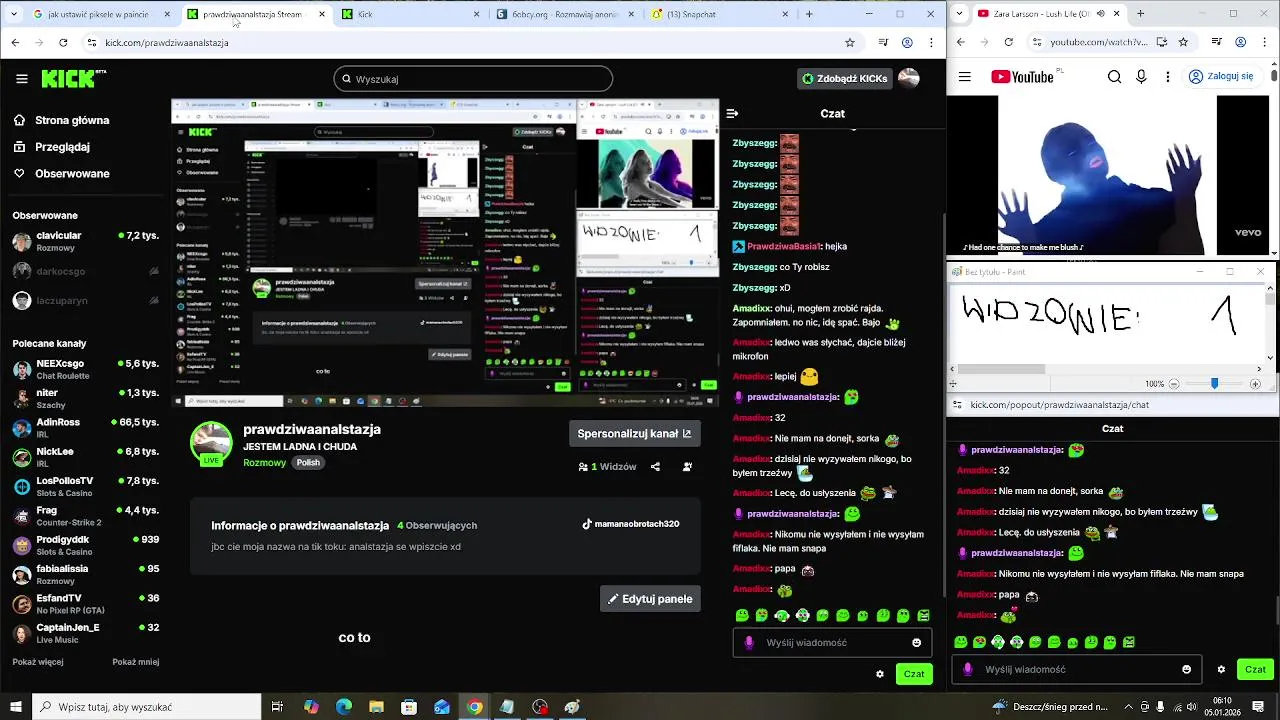This screenshot has width=1280, height=720.
Task: Open the CaptainJen_E recommended channel
Action: point(85,633)
